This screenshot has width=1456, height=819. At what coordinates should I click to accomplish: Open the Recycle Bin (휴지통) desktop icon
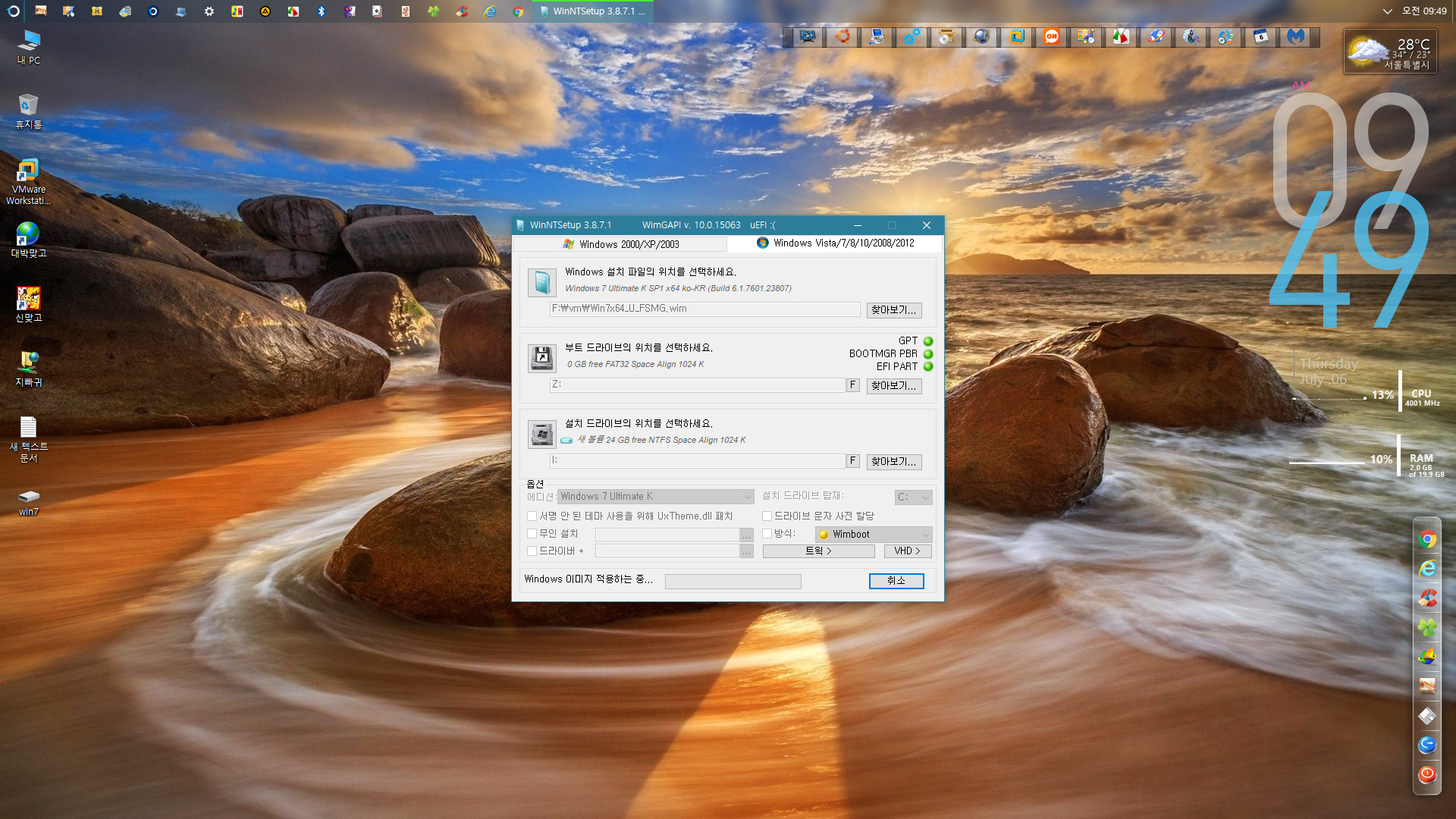tap(29, 111)
